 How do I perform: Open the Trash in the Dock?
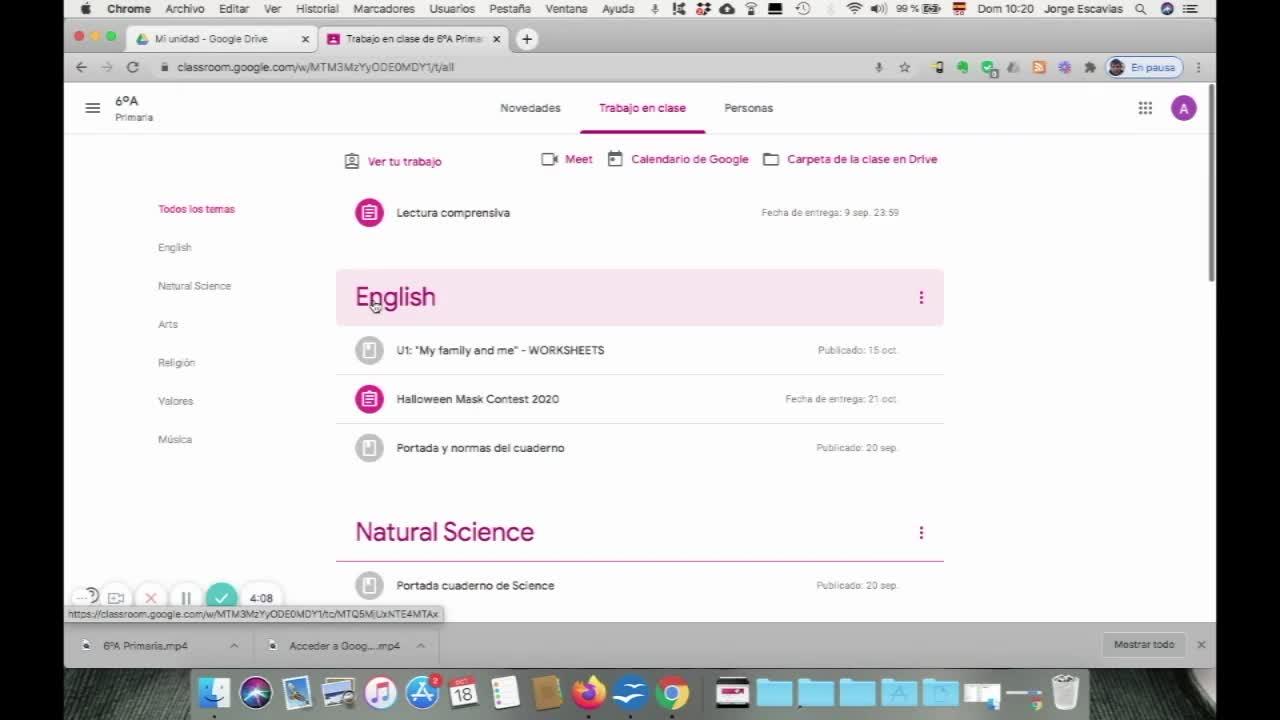[1065, 692]
